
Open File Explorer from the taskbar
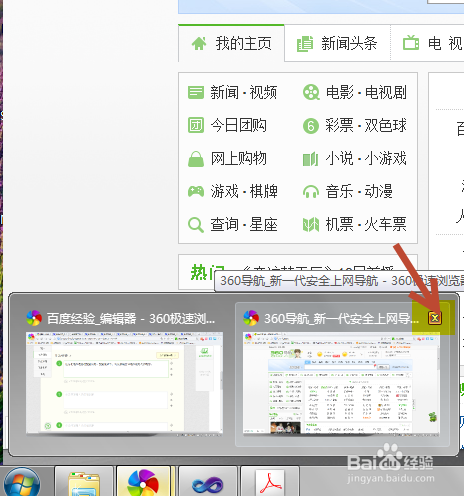point(84,481)
